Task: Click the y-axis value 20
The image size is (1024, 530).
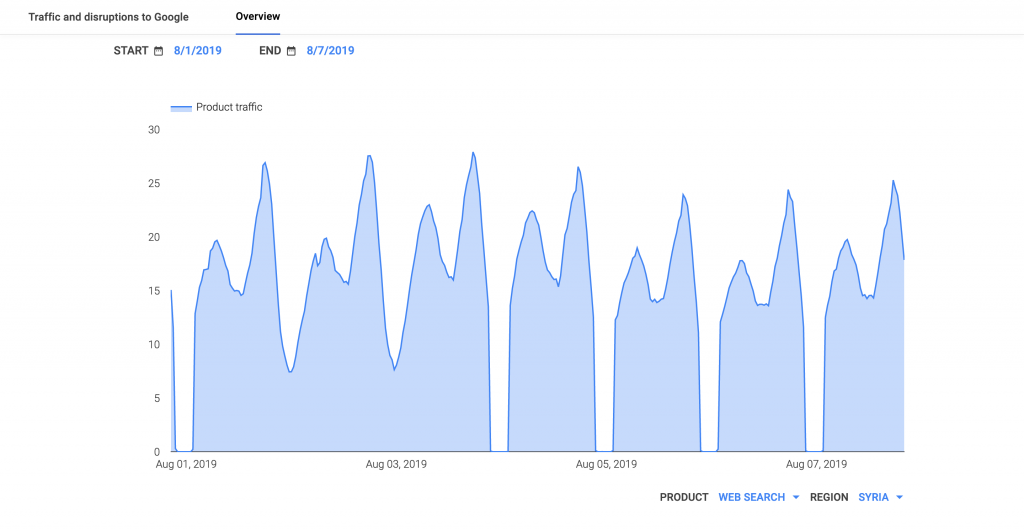Action: point(154,237)
